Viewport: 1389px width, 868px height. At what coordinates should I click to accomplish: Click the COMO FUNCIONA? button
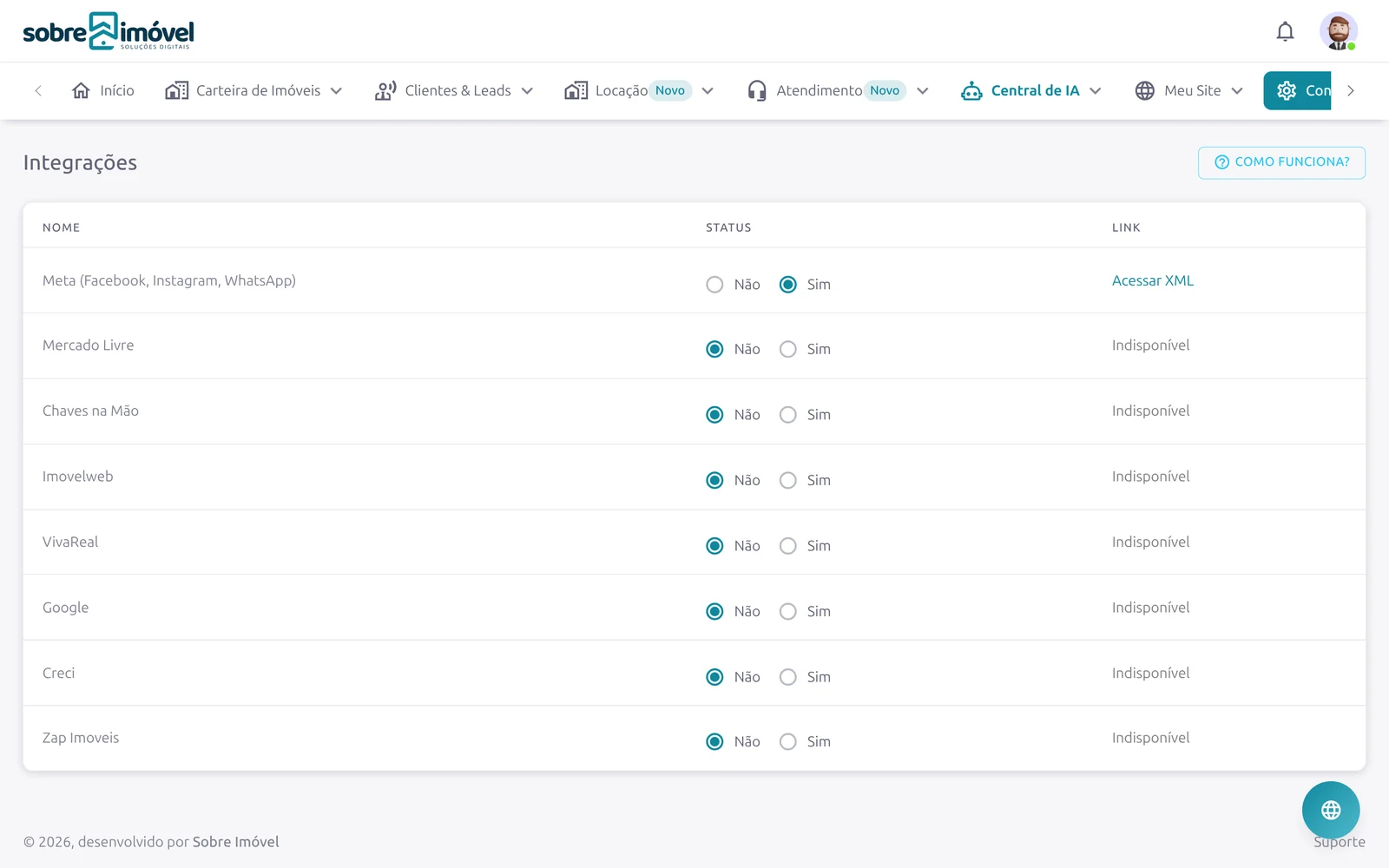click(x=1281, y=162)
